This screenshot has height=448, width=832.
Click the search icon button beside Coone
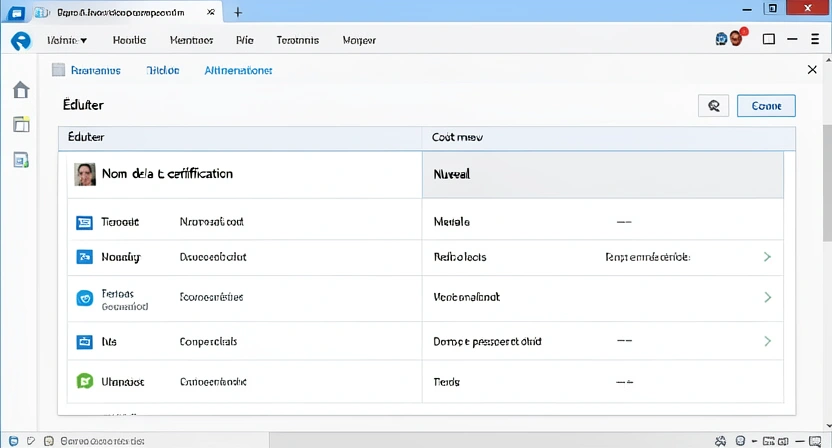click(x=713, y=106)
